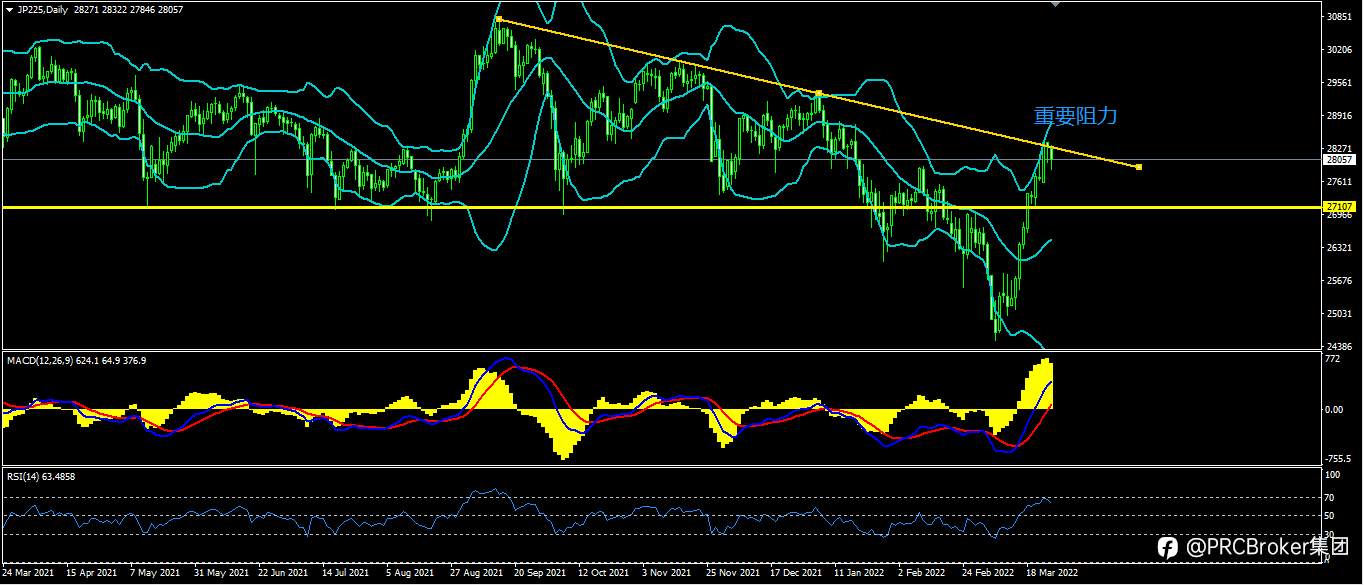Click the 30206 price scale value

coord(1339,50)
